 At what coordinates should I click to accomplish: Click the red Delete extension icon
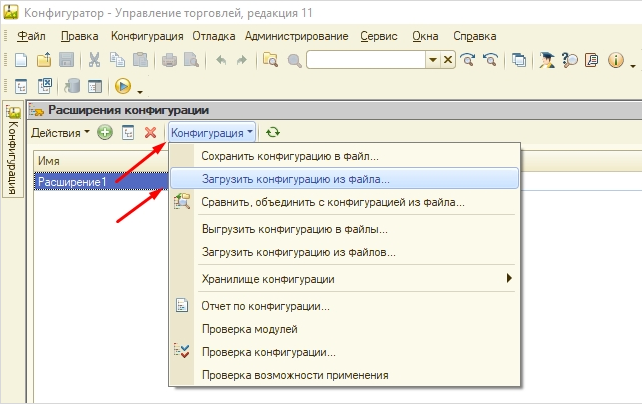tap(150, 132)
